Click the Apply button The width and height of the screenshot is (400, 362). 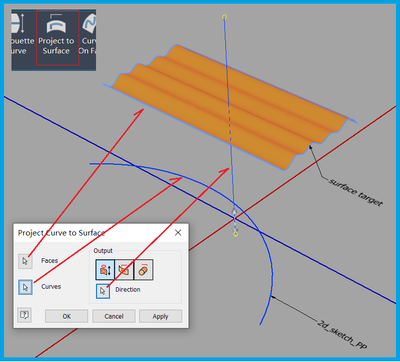pyautogui.click(x=160, y=316)
